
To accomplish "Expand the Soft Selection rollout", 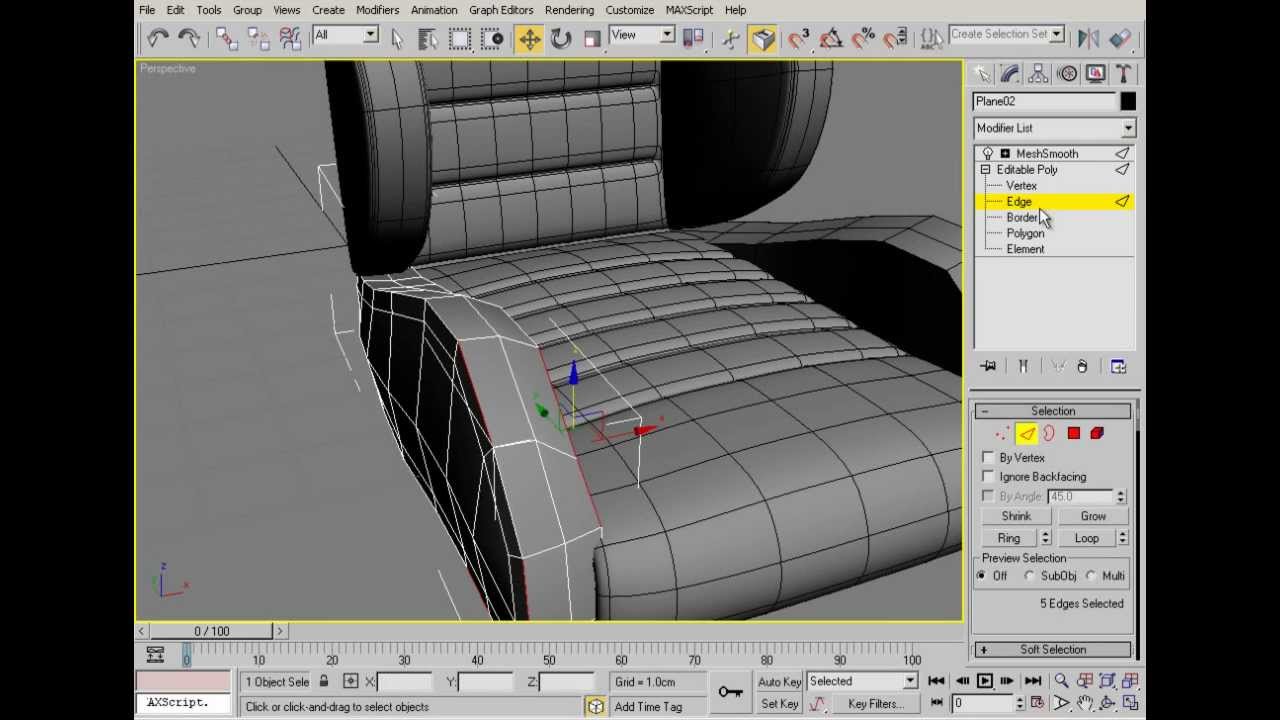I will click(1053, 649).
